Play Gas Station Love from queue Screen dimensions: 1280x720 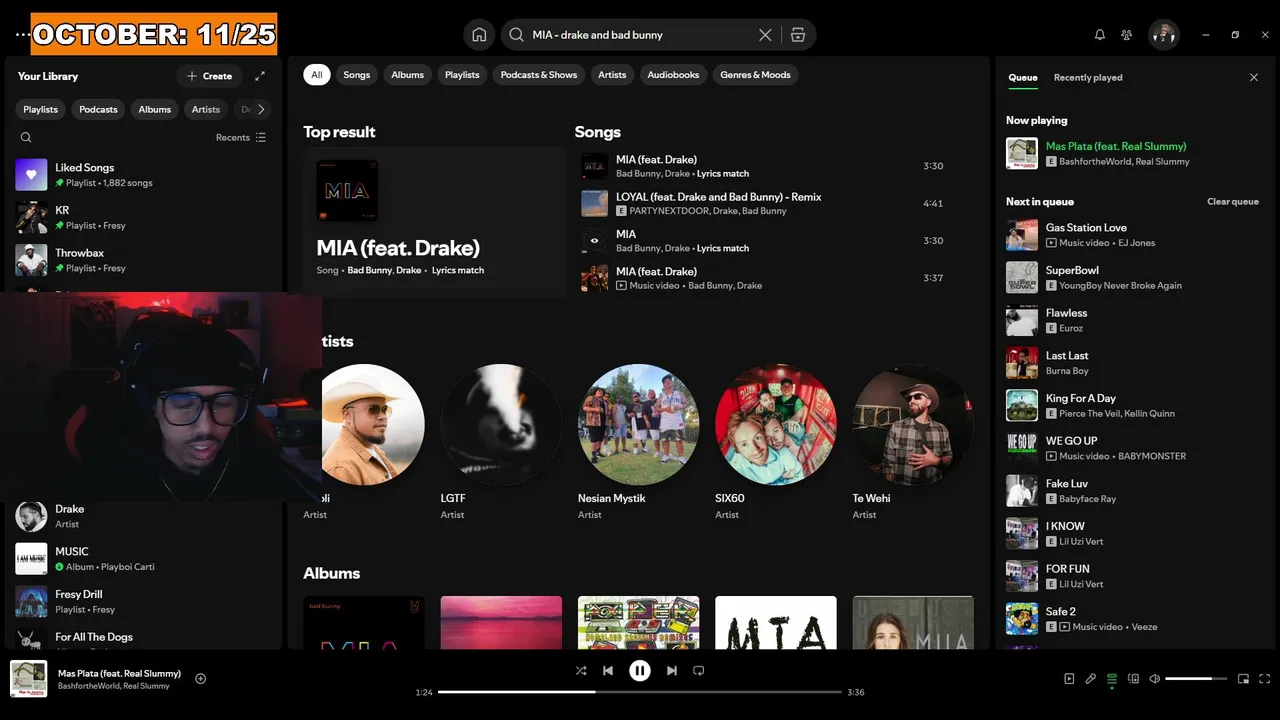[x=1134, y=235]
